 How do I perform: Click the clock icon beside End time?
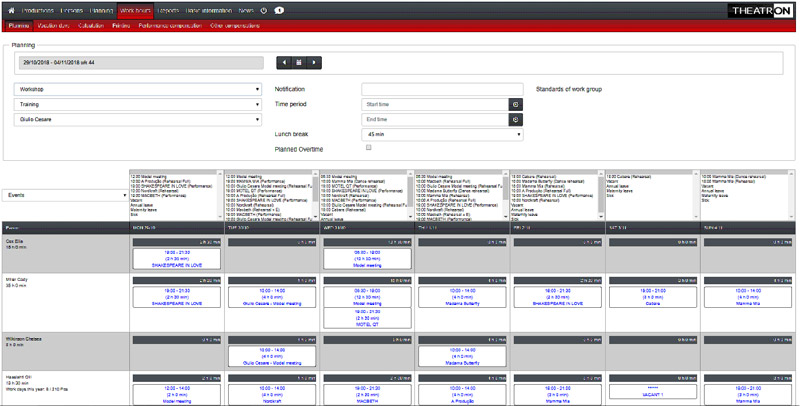click(516, 119)
